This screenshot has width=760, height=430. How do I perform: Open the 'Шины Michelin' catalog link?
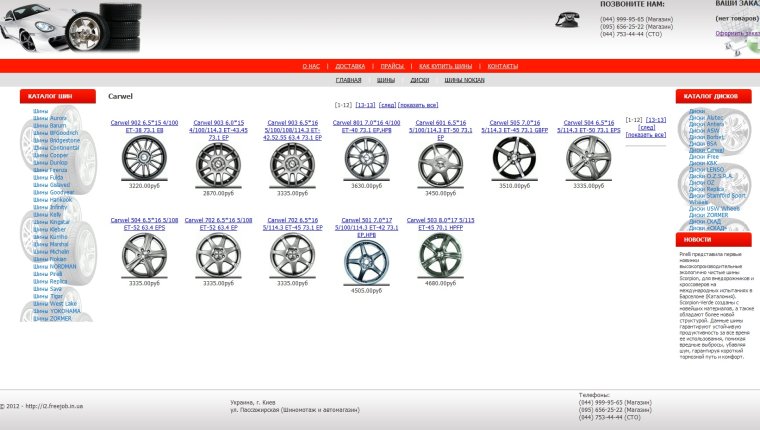pos(51,253)
